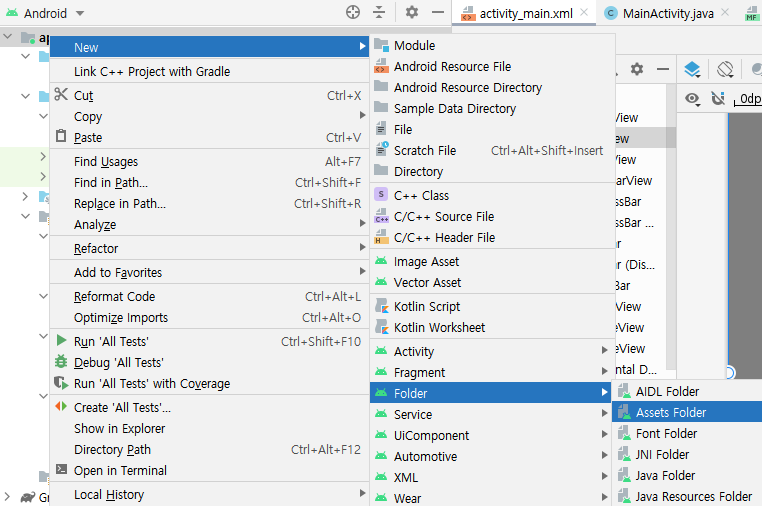The width and height of the screenshot is (762, 506).
Task: Click the File document icon
Action: (x=381, y=129)
